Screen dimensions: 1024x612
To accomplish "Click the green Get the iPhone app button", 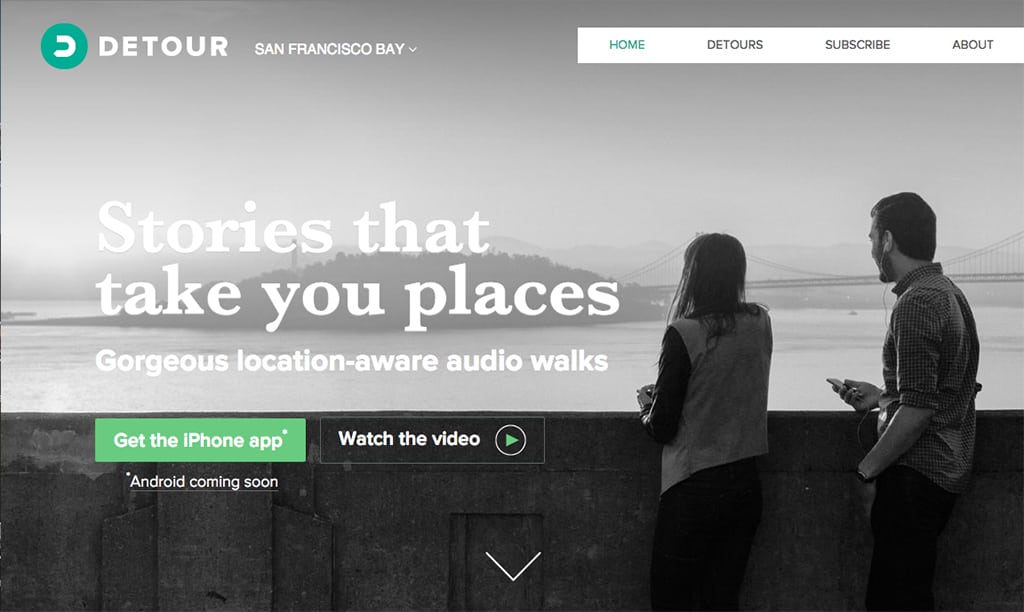I will coord(200,440).
